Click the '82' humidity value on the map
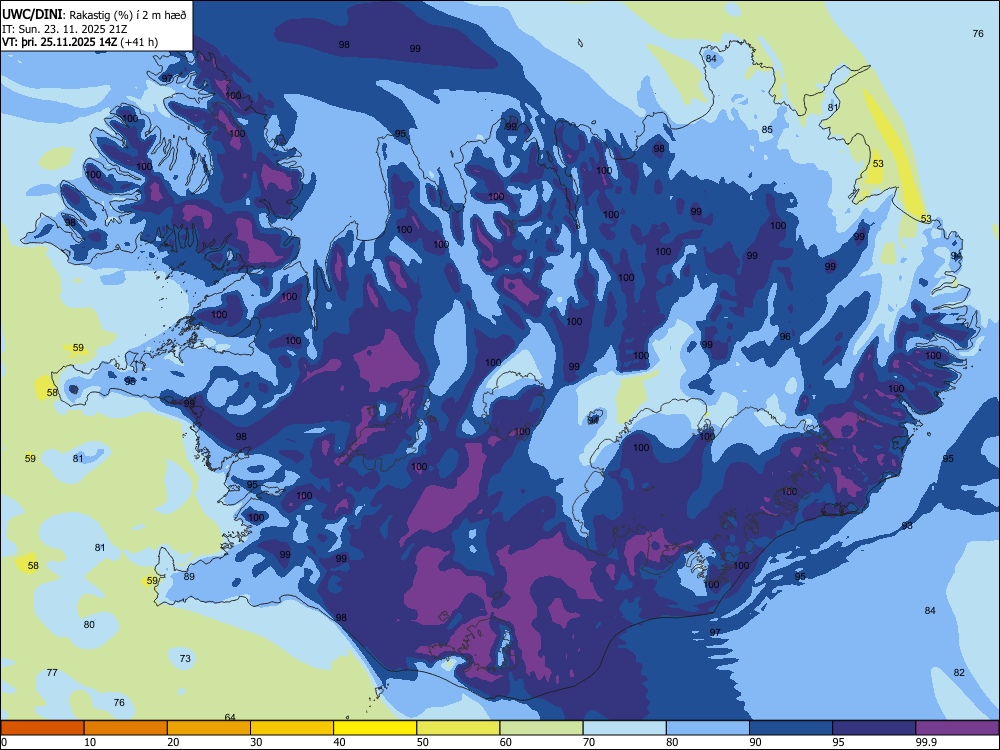Viewport: 1000px width, 750px height. tap(959, 672)
